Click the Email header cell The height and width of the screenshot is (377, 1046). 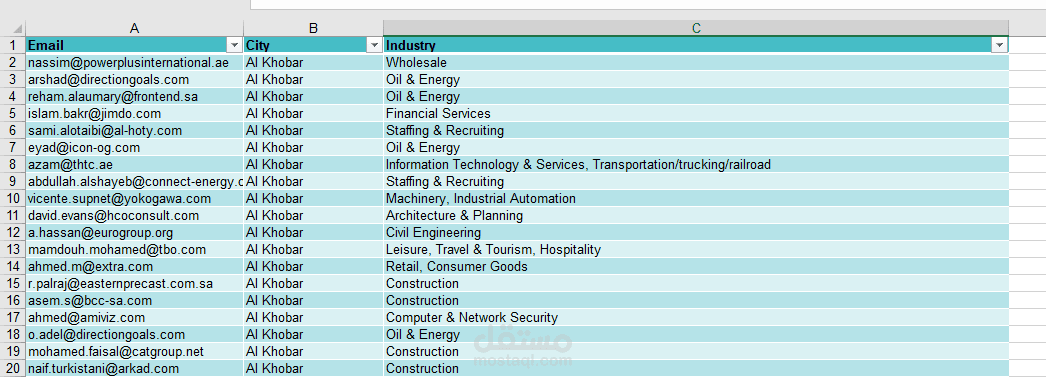[x=135, y=45]
